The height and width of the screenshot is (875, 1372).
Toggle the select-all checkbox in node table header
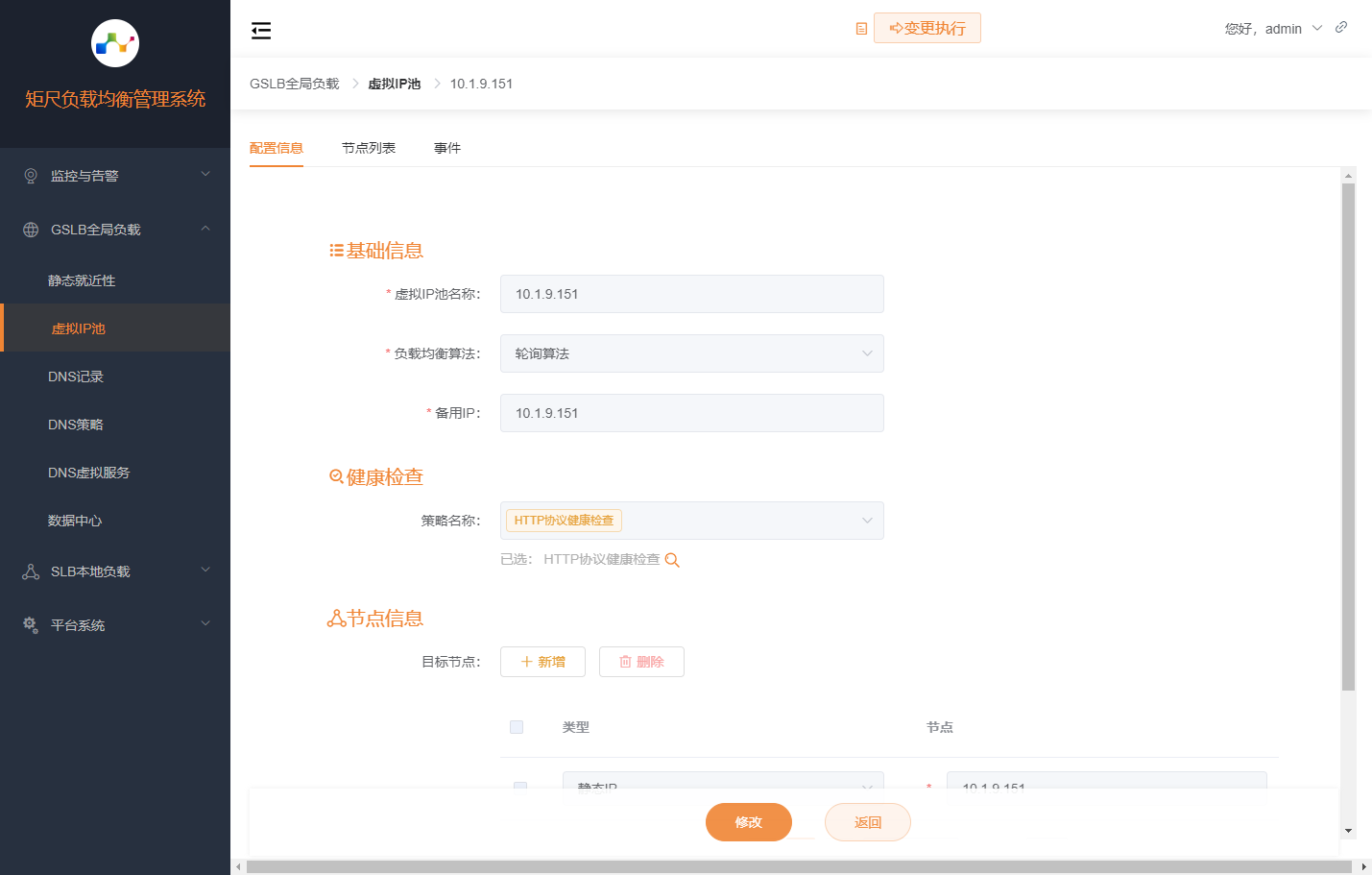click(517, 727)
